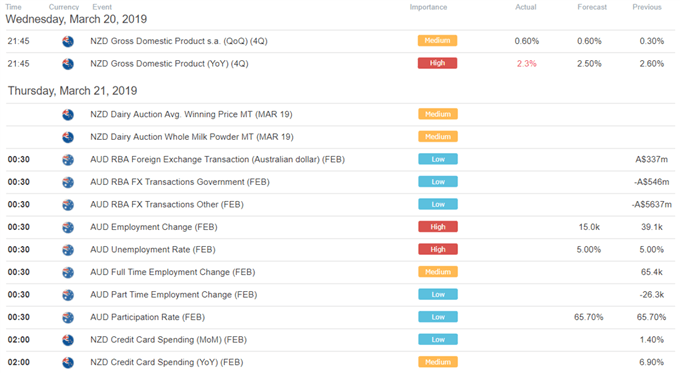Click the flag beside Whole Milk Powder MT
This screenshot has width=680, height=373.
pyautogui.click(x=68, y=137)
